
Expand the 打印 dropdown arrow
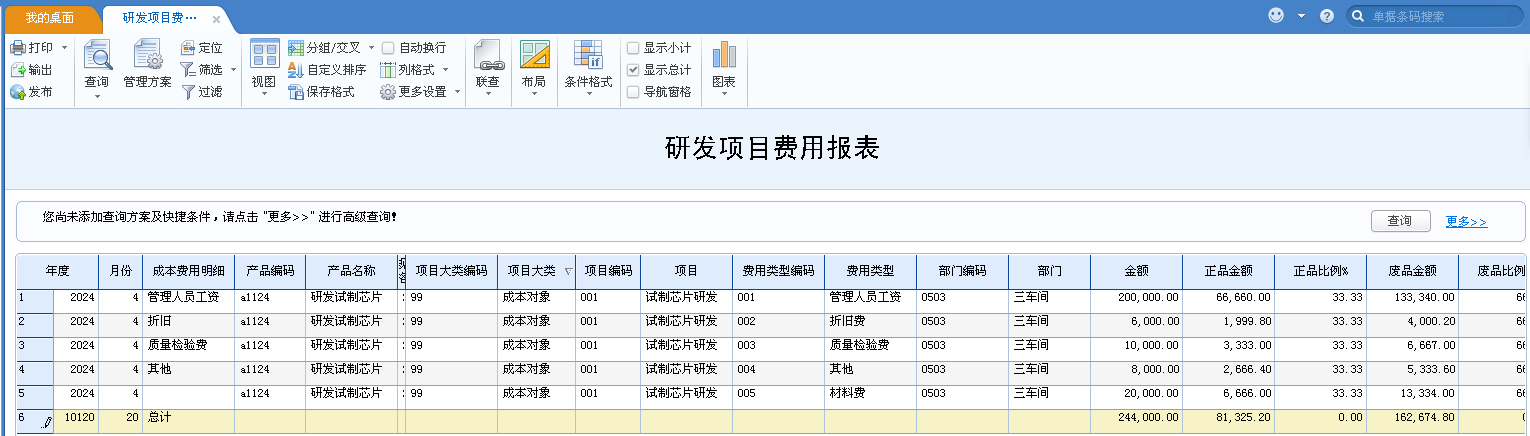pyautogui.click(x=65, y=48)
